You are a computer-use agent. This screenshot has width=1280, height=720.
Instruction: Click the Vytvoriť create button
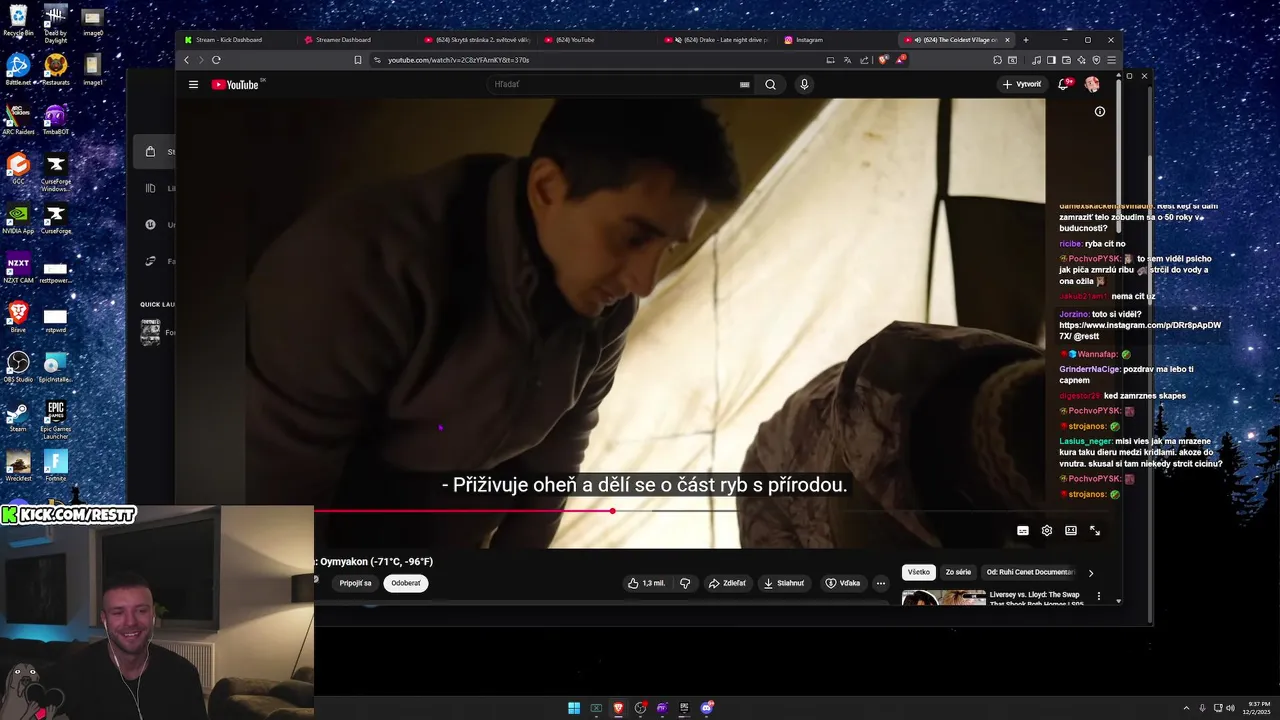(1022, 85)
